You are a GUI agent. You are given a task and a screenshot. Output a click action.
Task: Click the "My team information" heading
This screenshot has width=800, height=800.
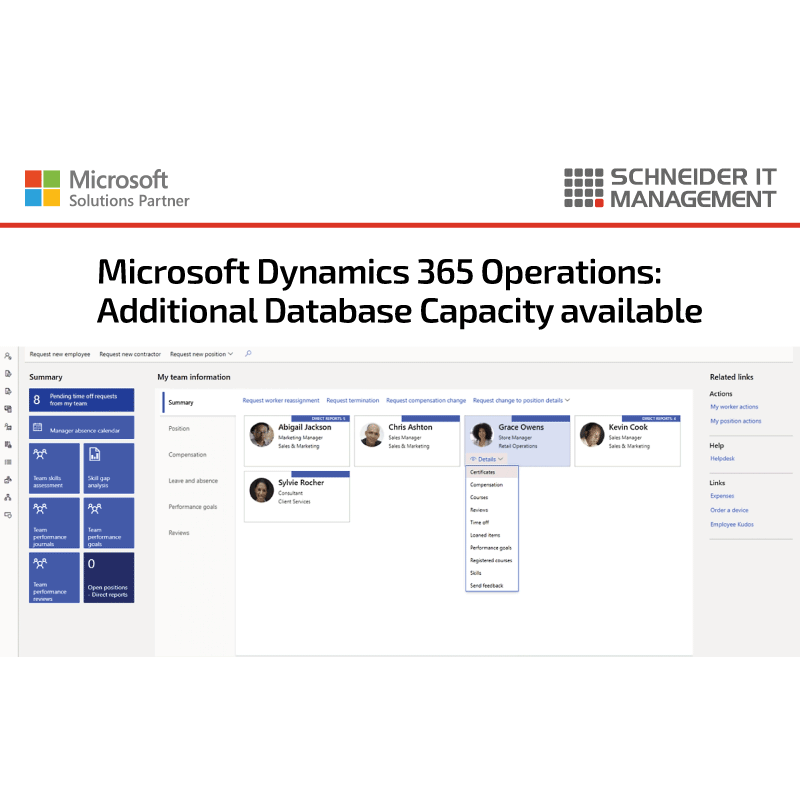coord(194,377)
